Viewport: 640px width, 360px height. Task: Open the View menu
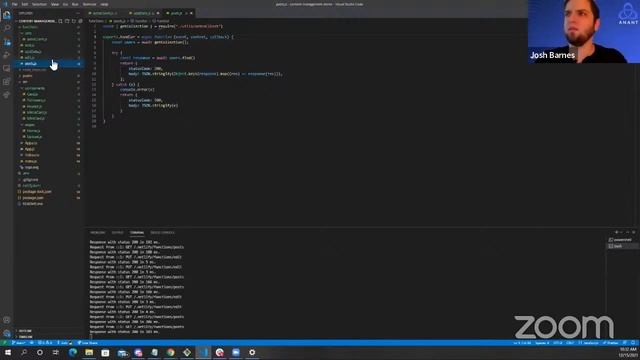pyautogui.click(x=55, y=4)
